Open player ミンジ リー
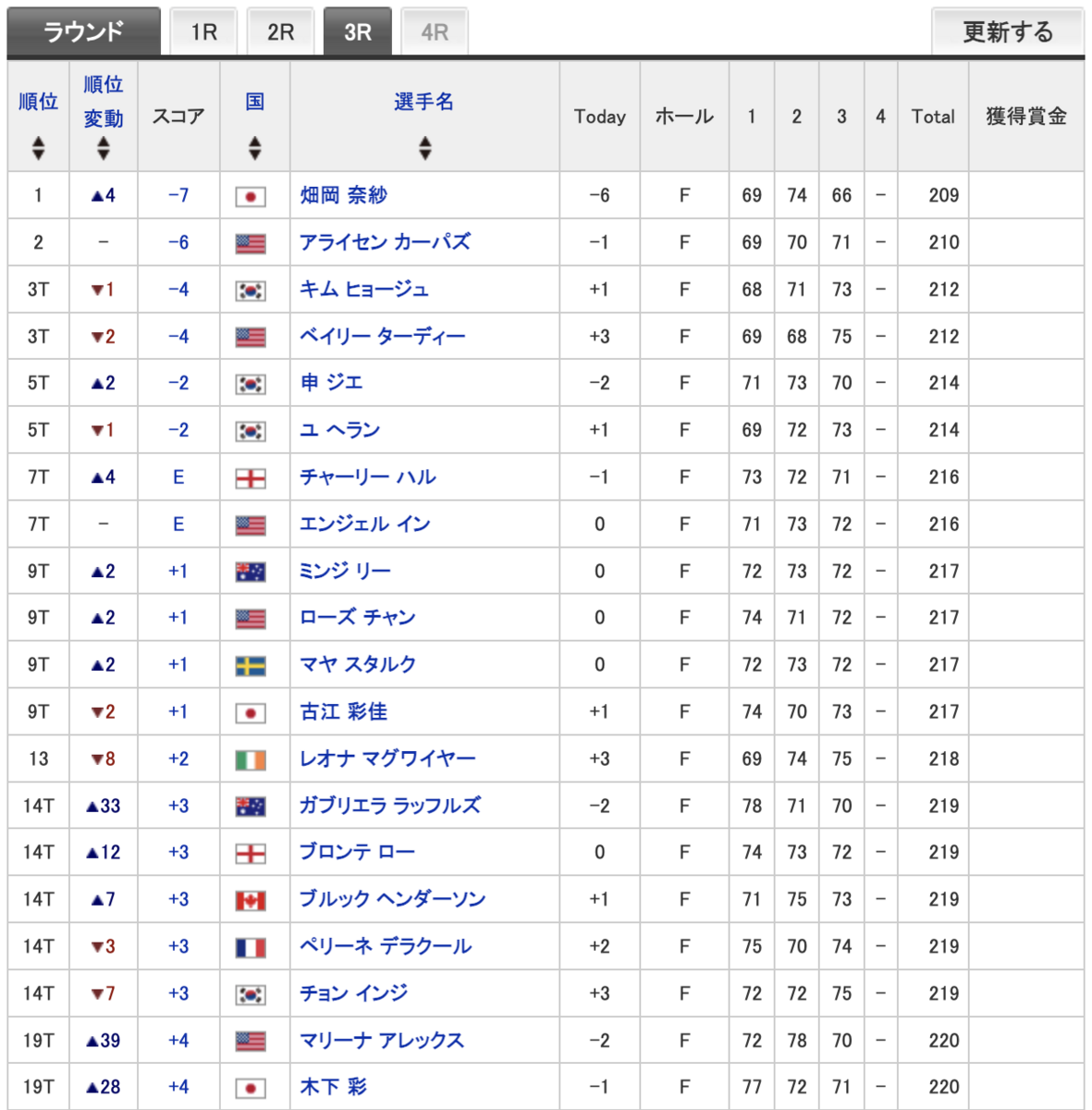The image size is (1092, 1110). point(345,572)
